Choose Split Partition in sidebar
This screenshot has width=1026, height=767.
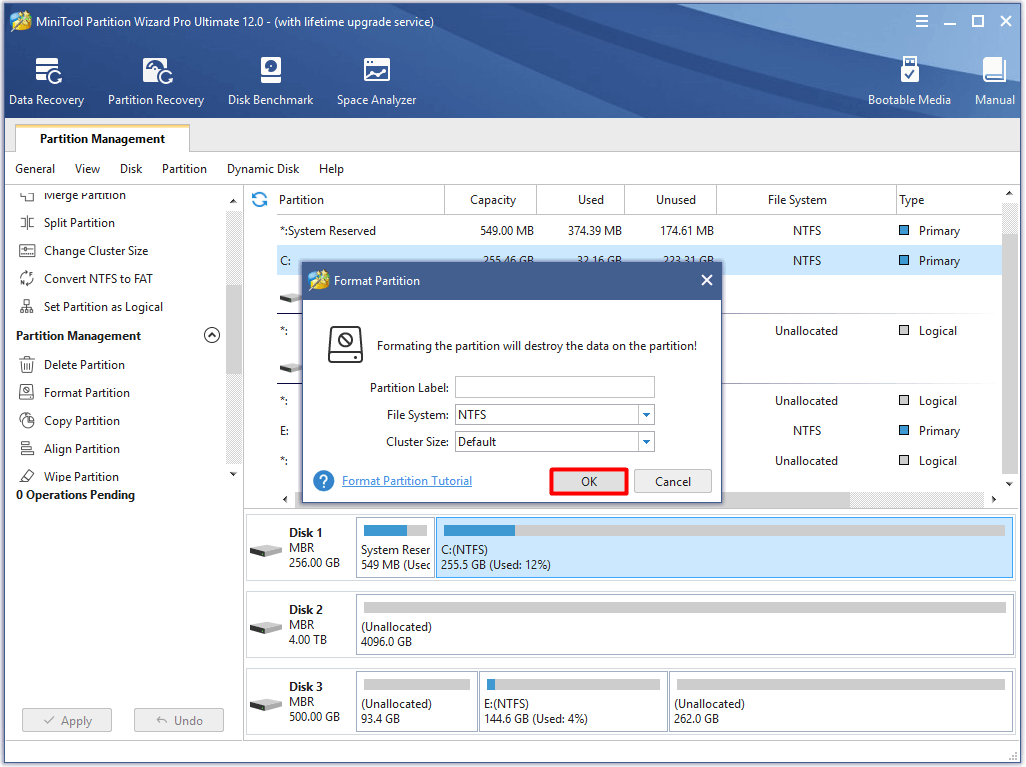79,223
